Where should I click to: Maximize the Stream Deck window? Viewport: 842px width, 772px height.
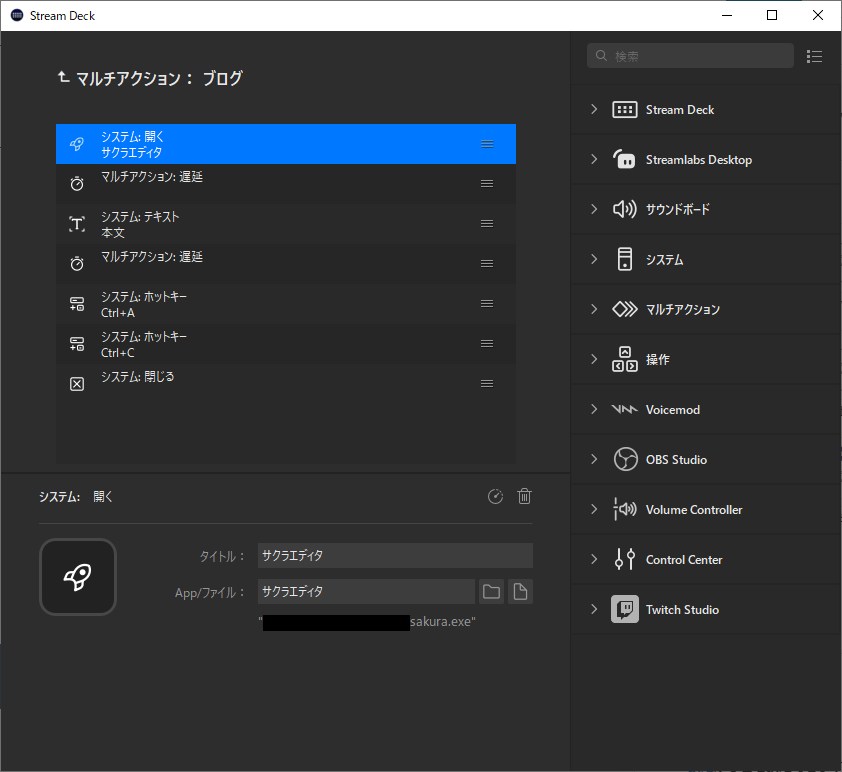tap(772, 15)
